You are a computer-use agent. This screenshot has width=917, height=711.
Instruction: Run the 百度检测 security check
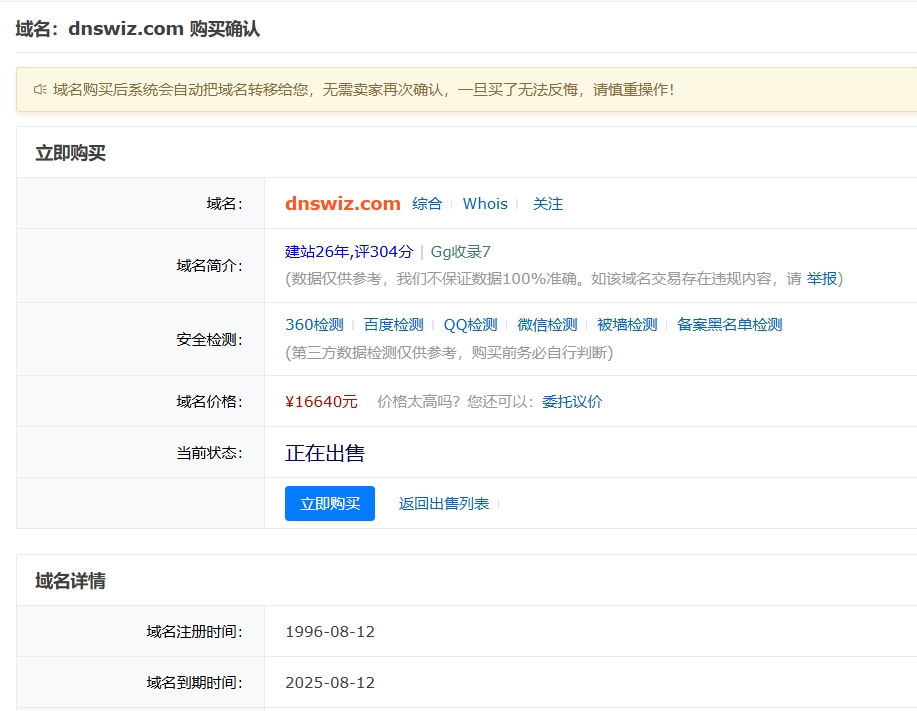tap(393, 325)
